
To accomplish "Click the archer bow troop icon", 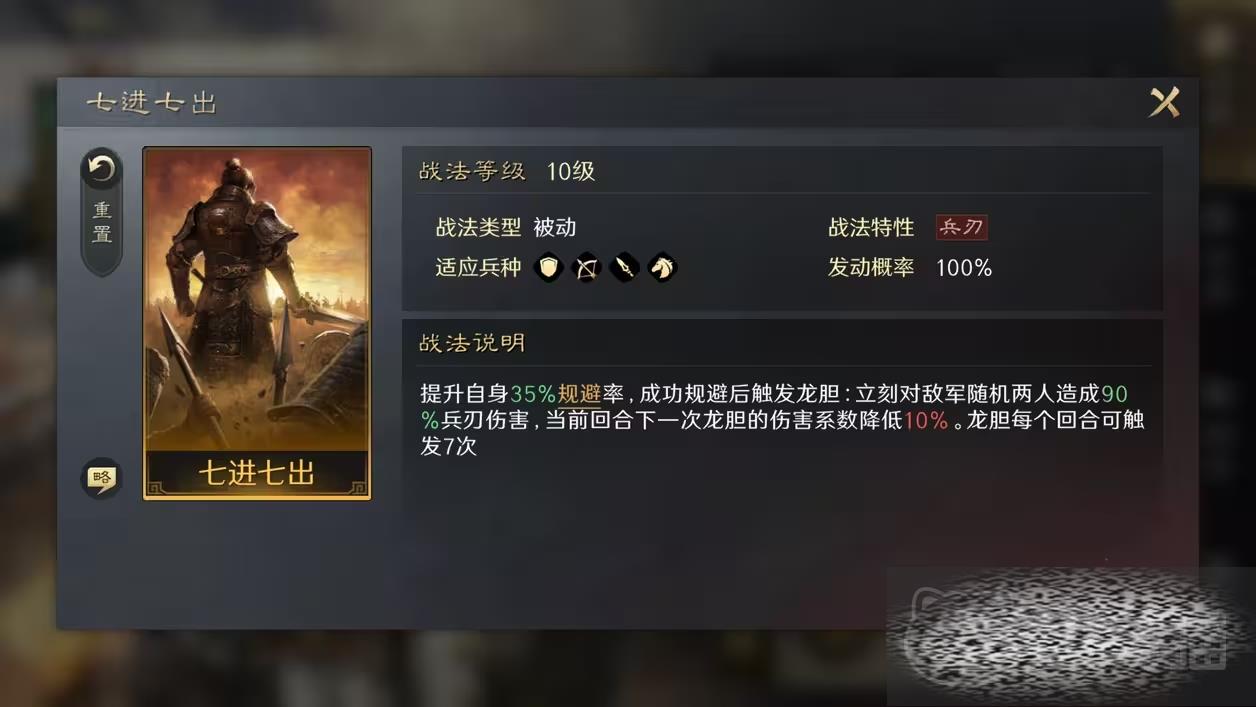I will coord(587,267).
